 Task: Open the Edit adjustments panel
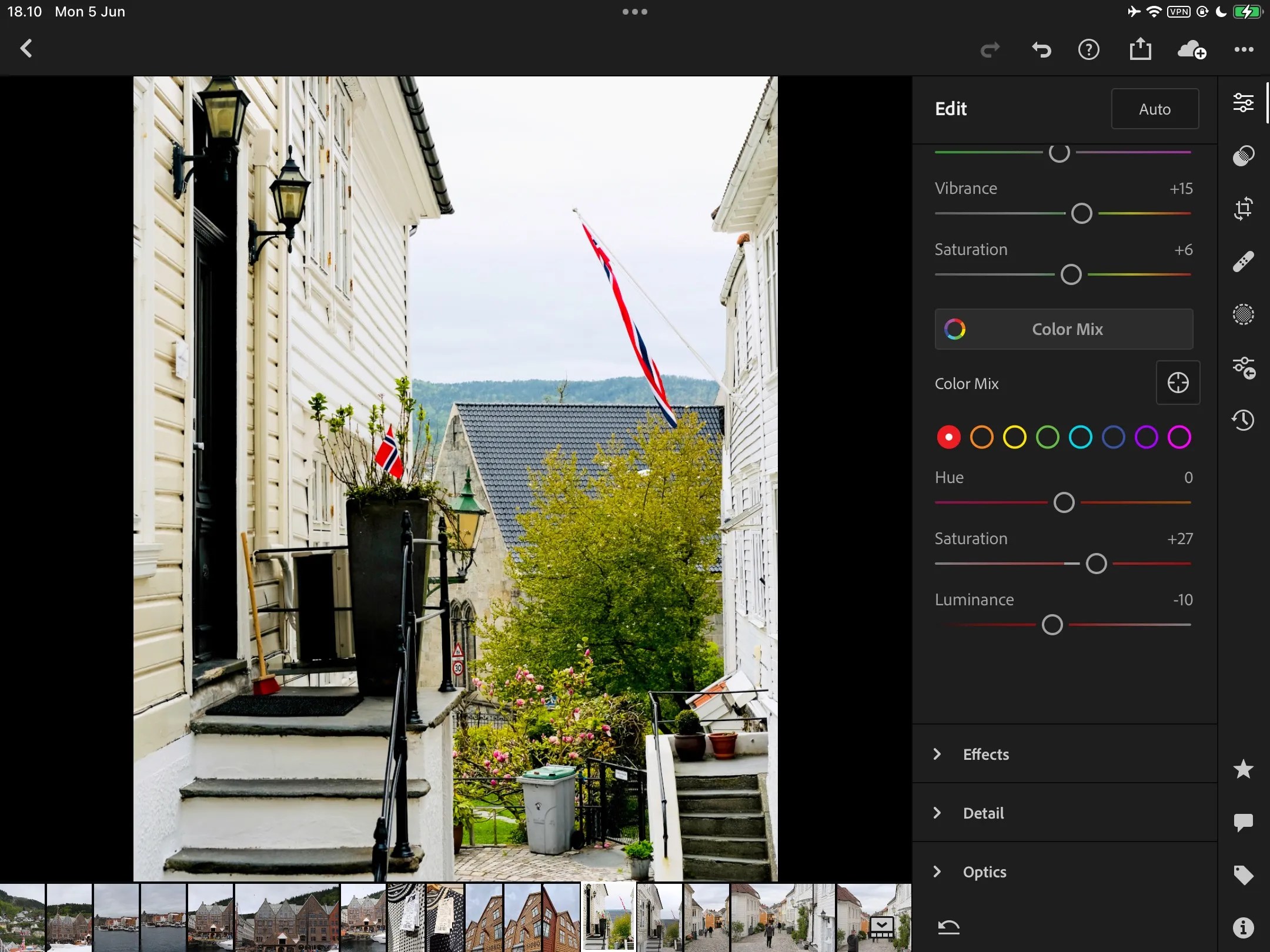[x=1244, y=103]
